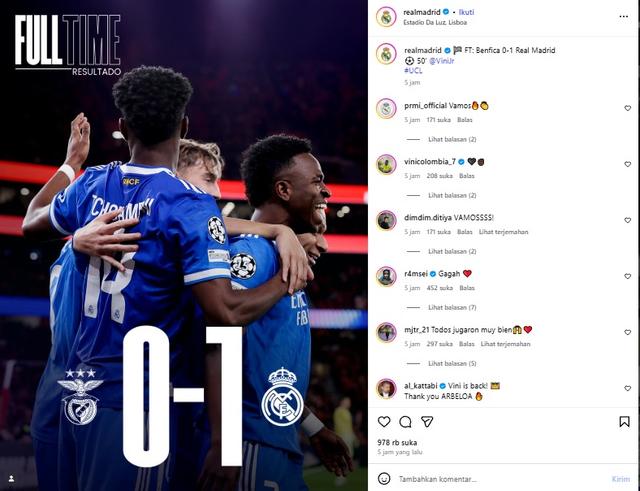Share post via paper plane icon
The image size is (640, 491).
coord(427,422)
